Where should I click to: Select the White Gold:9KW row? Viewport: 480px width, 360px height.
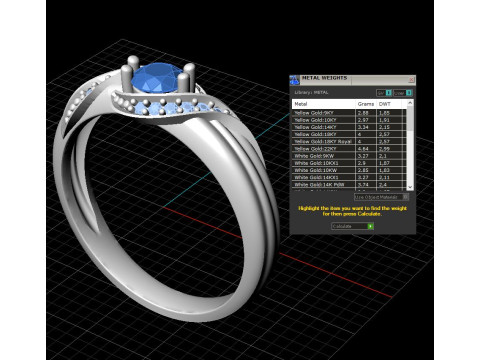pos(349,156)
